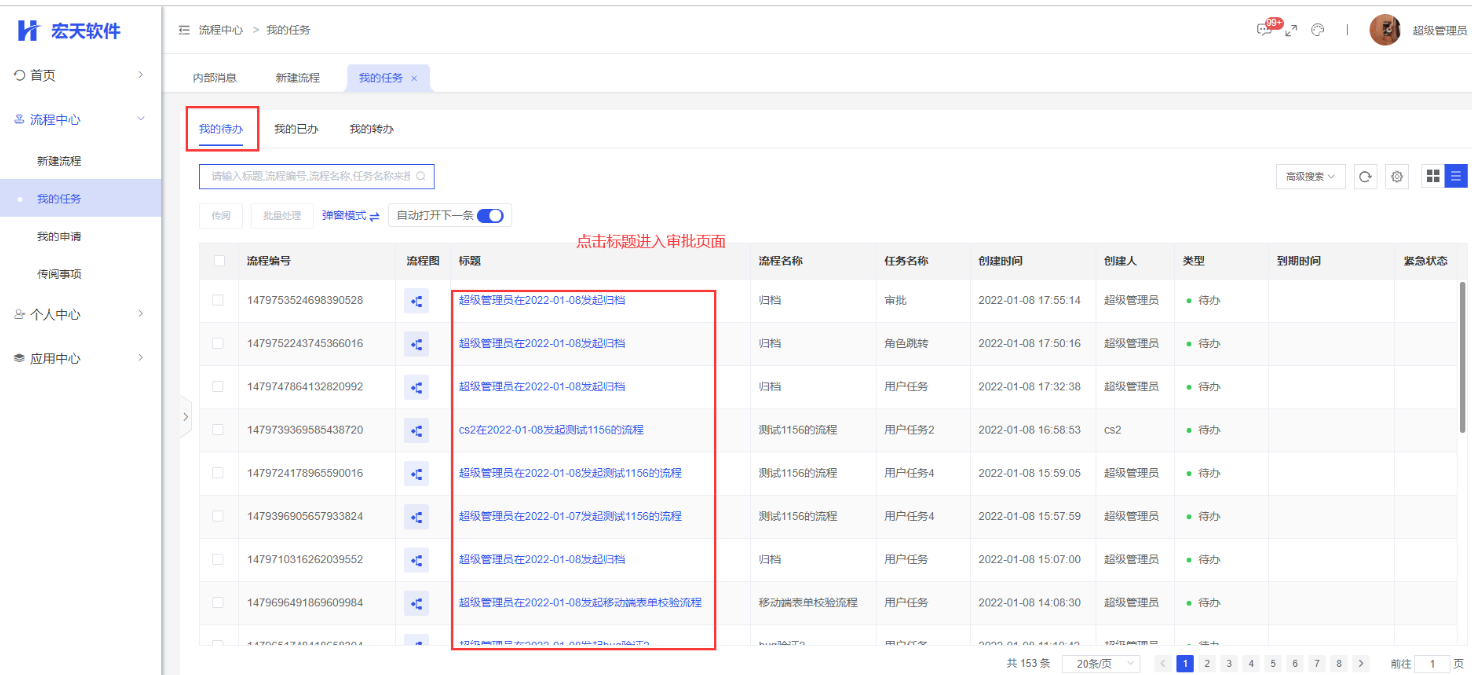Click the 弹窗模式 mode switch link
The image size is (1472, 675).
[x=350, y=216]
